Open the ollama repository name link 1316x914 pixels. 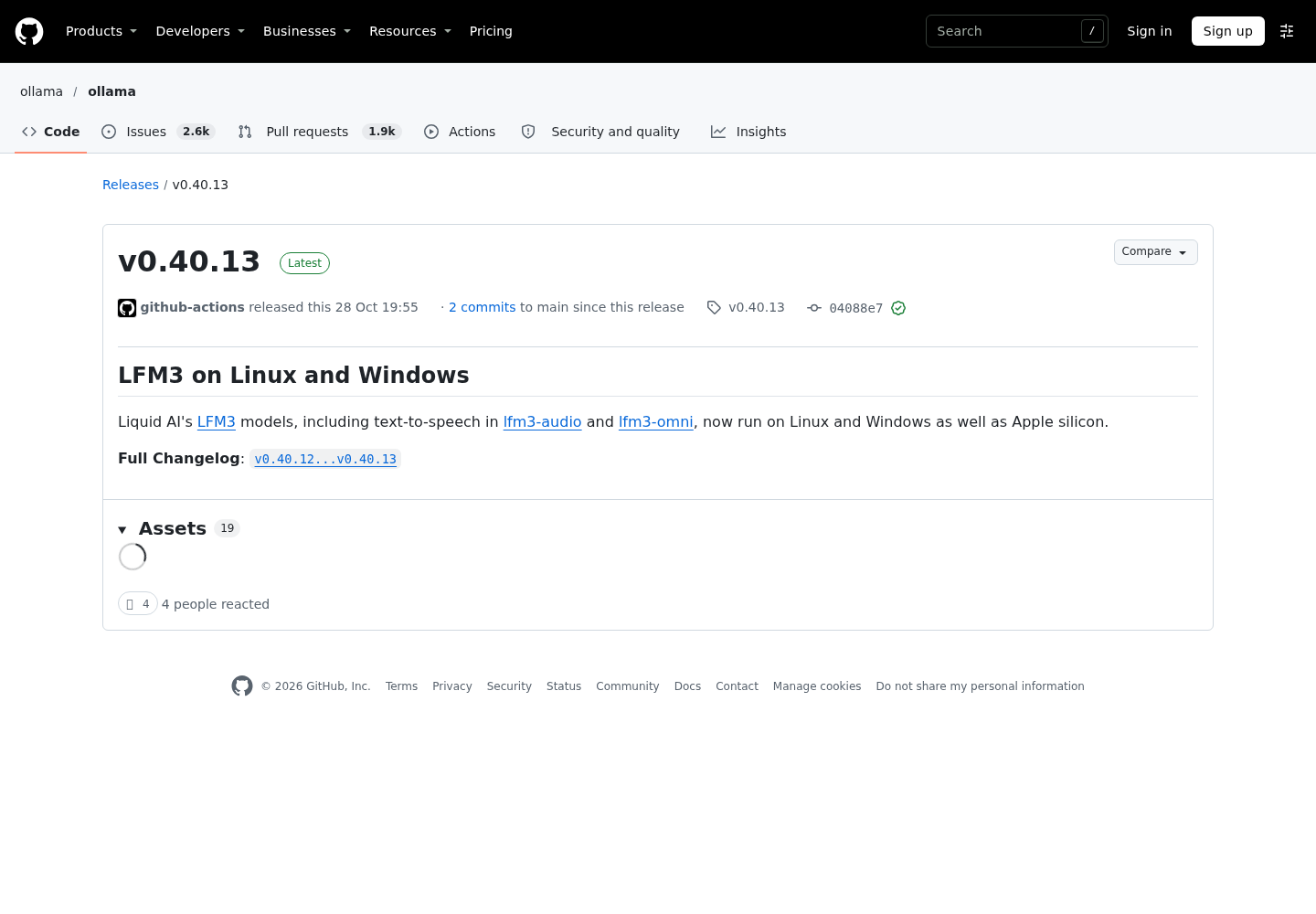coord(111,91)
